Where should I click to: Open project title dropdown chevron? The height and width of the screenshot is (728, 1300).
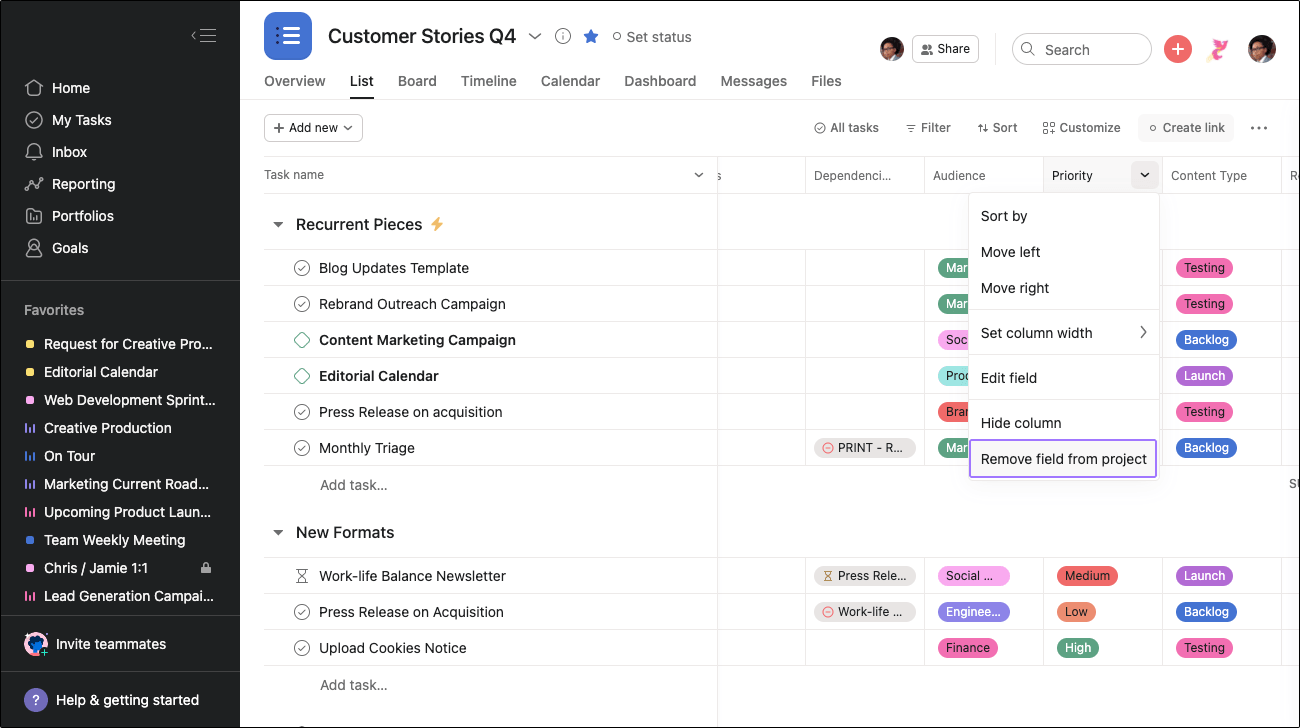point(535,36)
